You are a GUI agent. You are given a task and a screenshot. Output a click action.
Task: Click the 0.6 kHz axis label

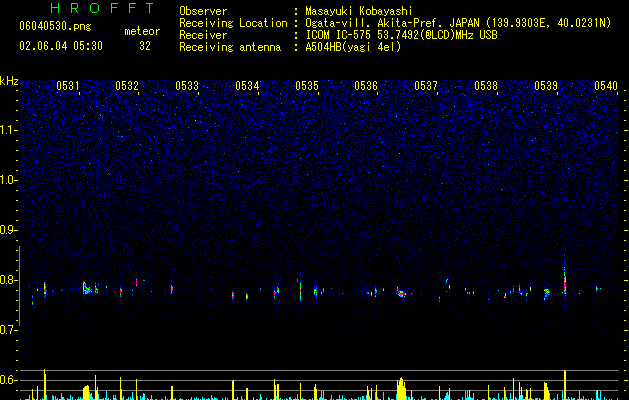[x=9, y=380]
